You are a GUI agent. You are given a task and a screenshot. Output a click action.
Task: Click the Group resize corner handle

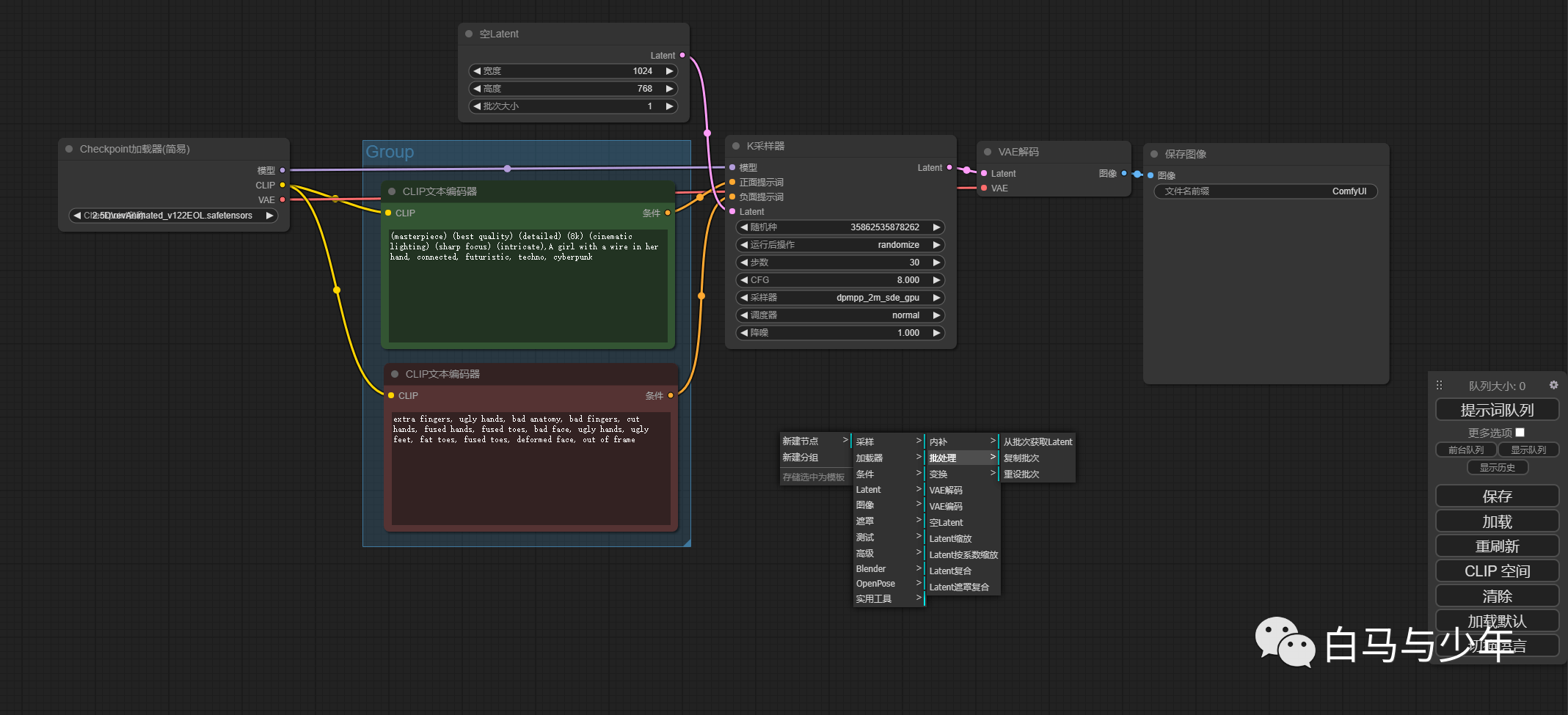click(x=687, y=543)
